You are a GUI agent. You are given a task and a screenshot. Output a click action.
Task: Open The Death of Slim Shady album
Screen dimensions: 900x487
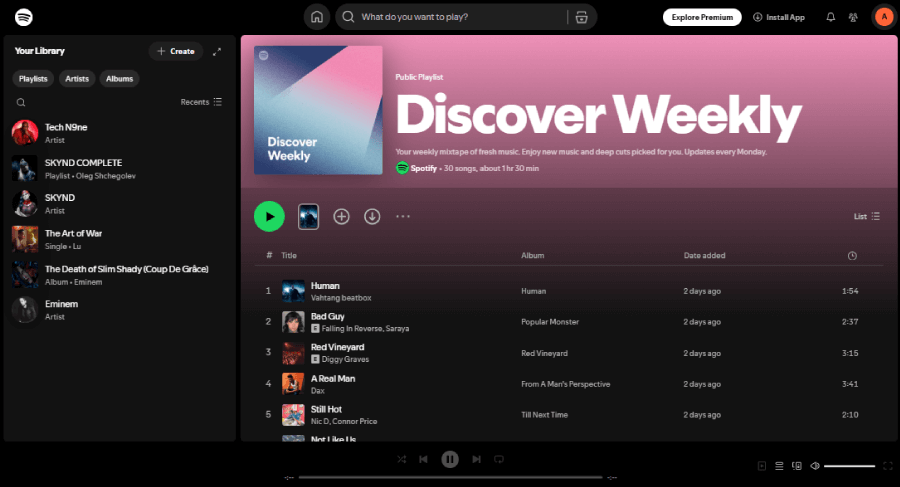tap(119, 275)
